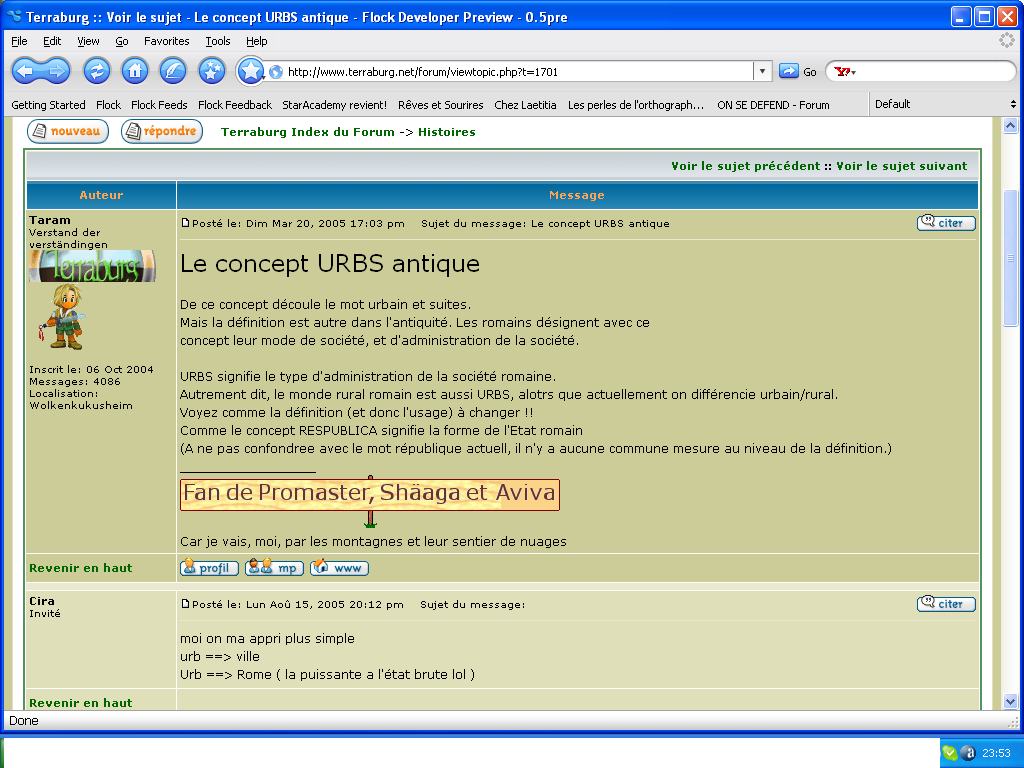Click the green tray icon in taskbar
The width and height of the screenshot is (1024, 768).
[950, 753]
